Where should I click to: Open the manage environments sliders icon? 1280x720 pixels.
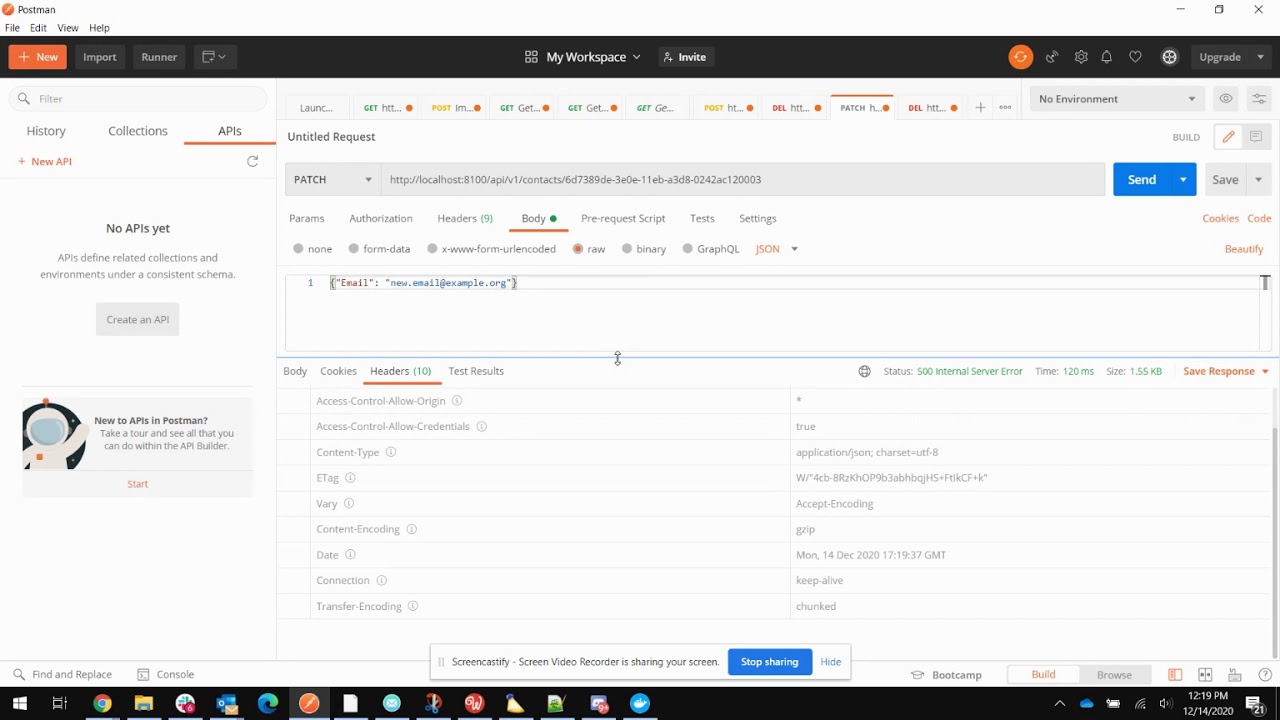[x=1259, y=99]
